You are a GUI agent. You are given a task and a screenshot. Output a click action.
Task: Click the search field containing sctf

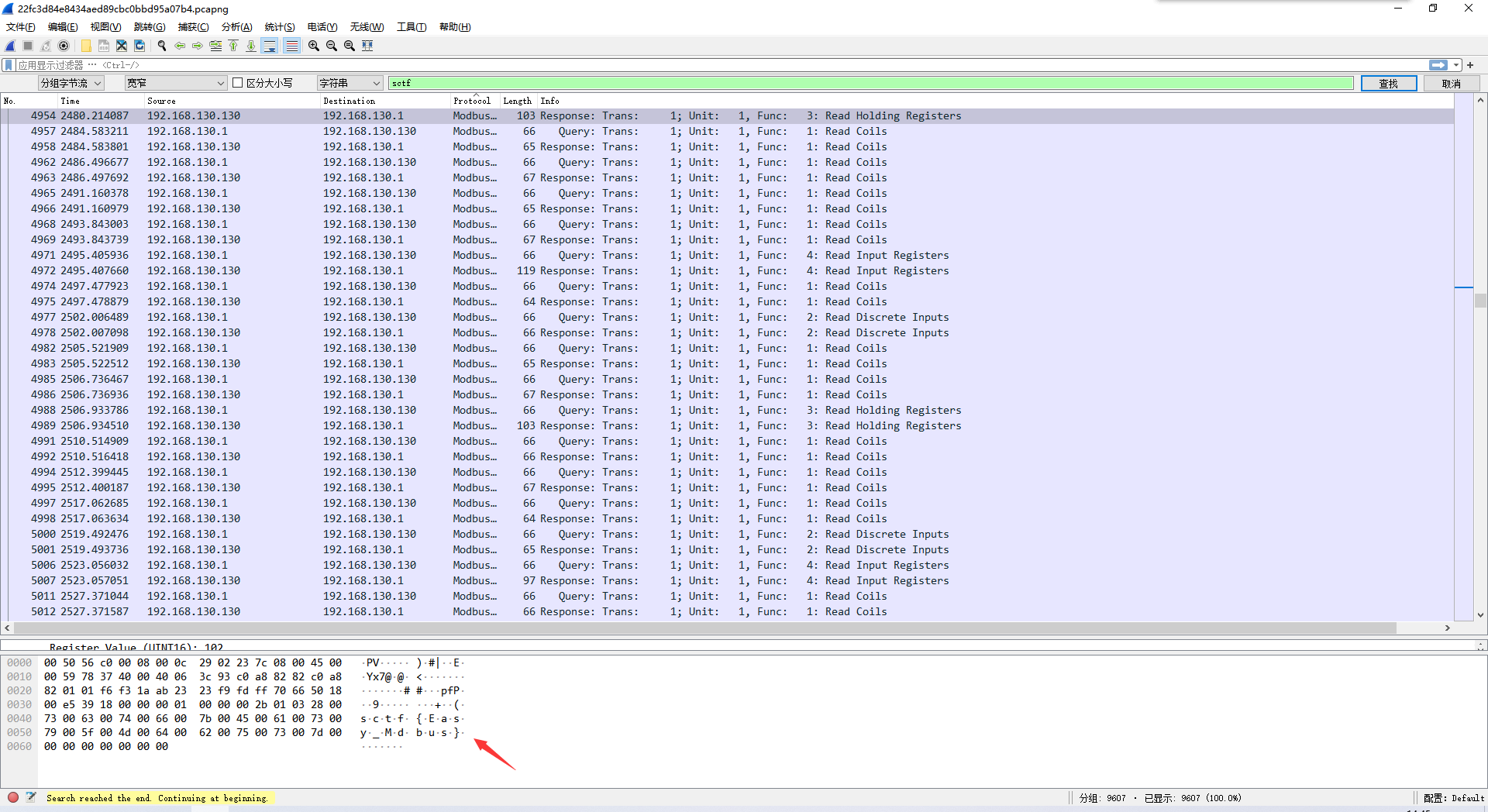pos(871,83)
